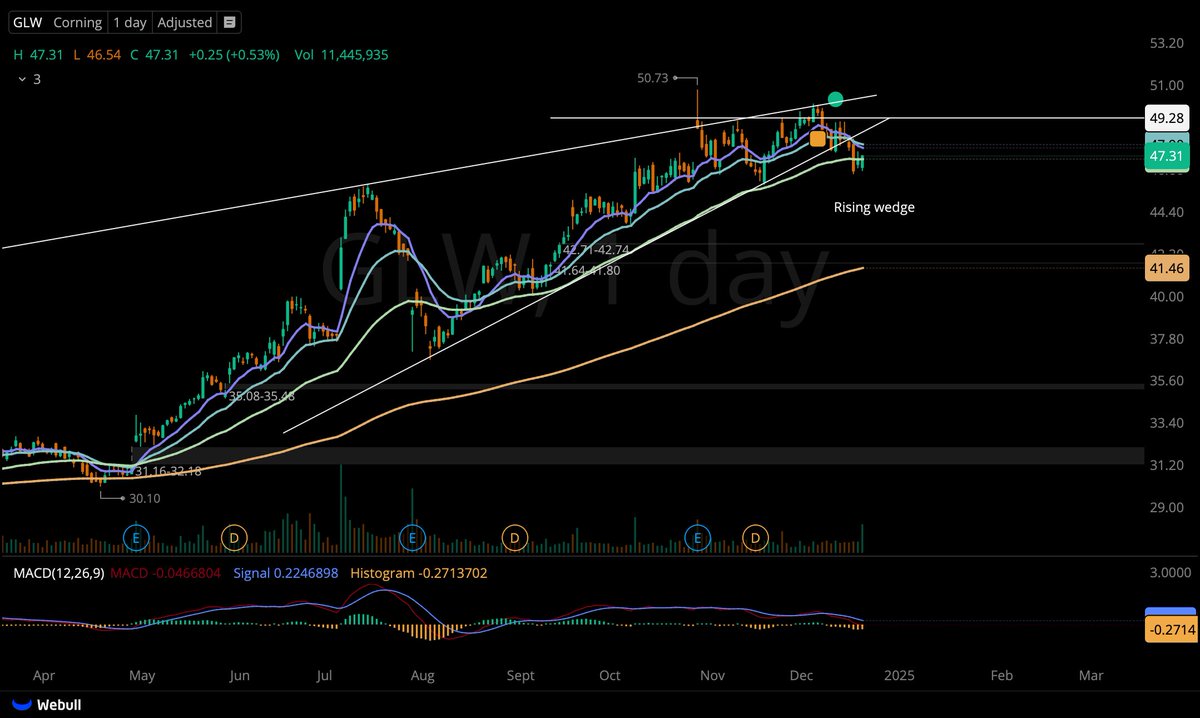Click the notes icon beside Adjusted
1200x718 pixels.
pos(230,22)
